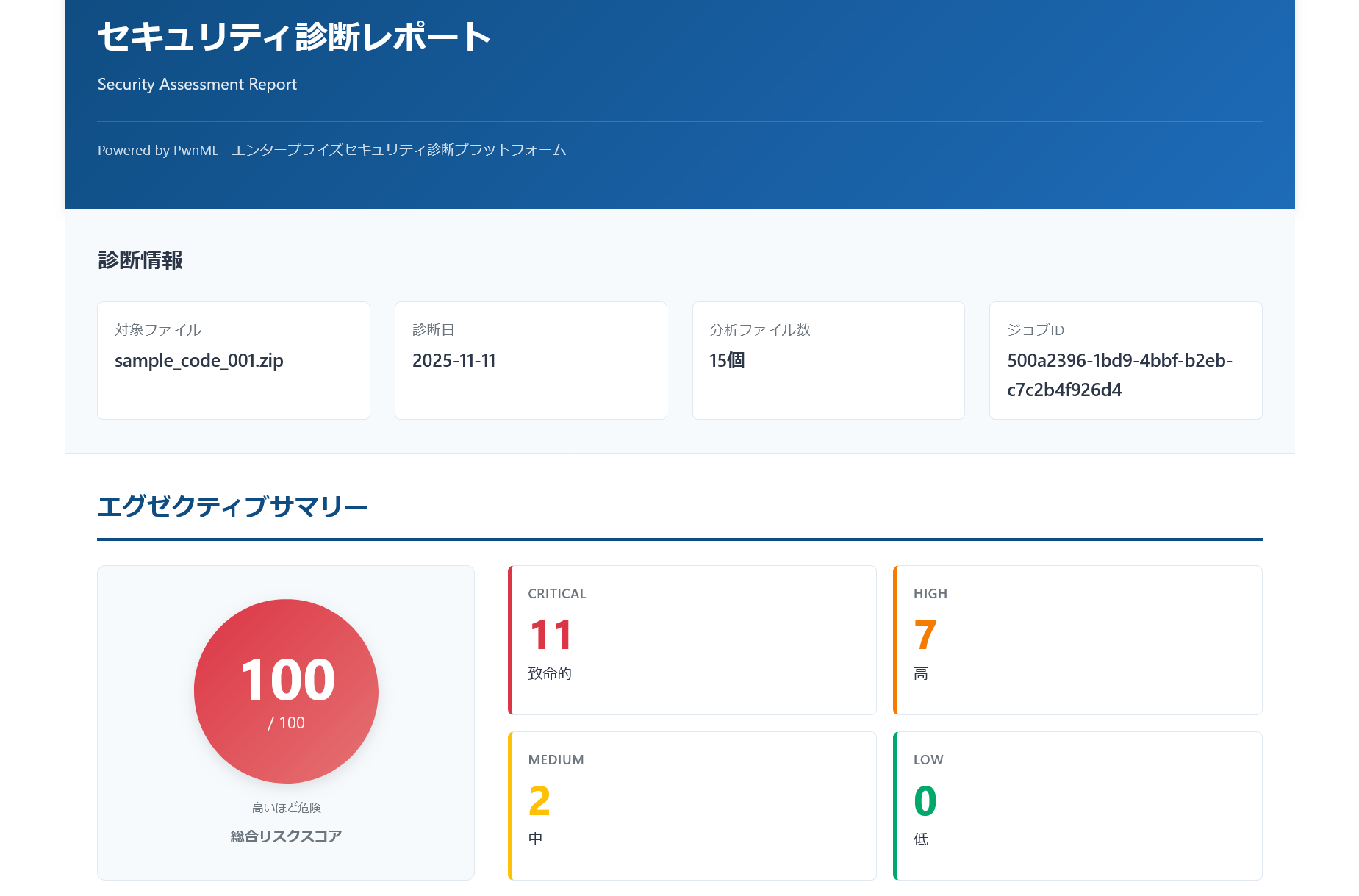Select the ジョブID value text
The height and width of the screenshot is (896, 1359).
pos(1119,375)
